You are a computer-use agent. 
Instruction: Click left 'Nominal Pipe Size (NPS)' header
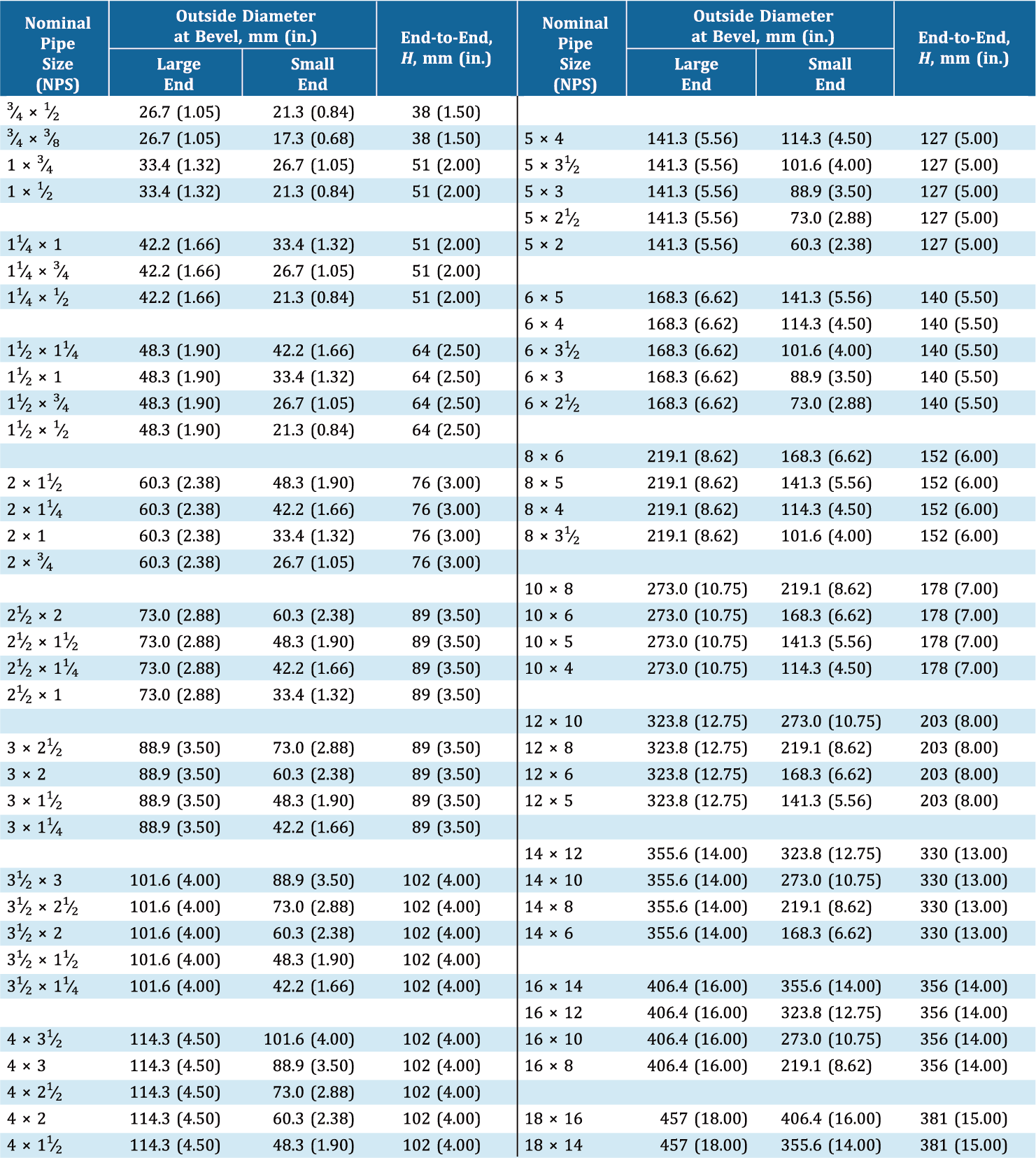(x=57, y=53)
